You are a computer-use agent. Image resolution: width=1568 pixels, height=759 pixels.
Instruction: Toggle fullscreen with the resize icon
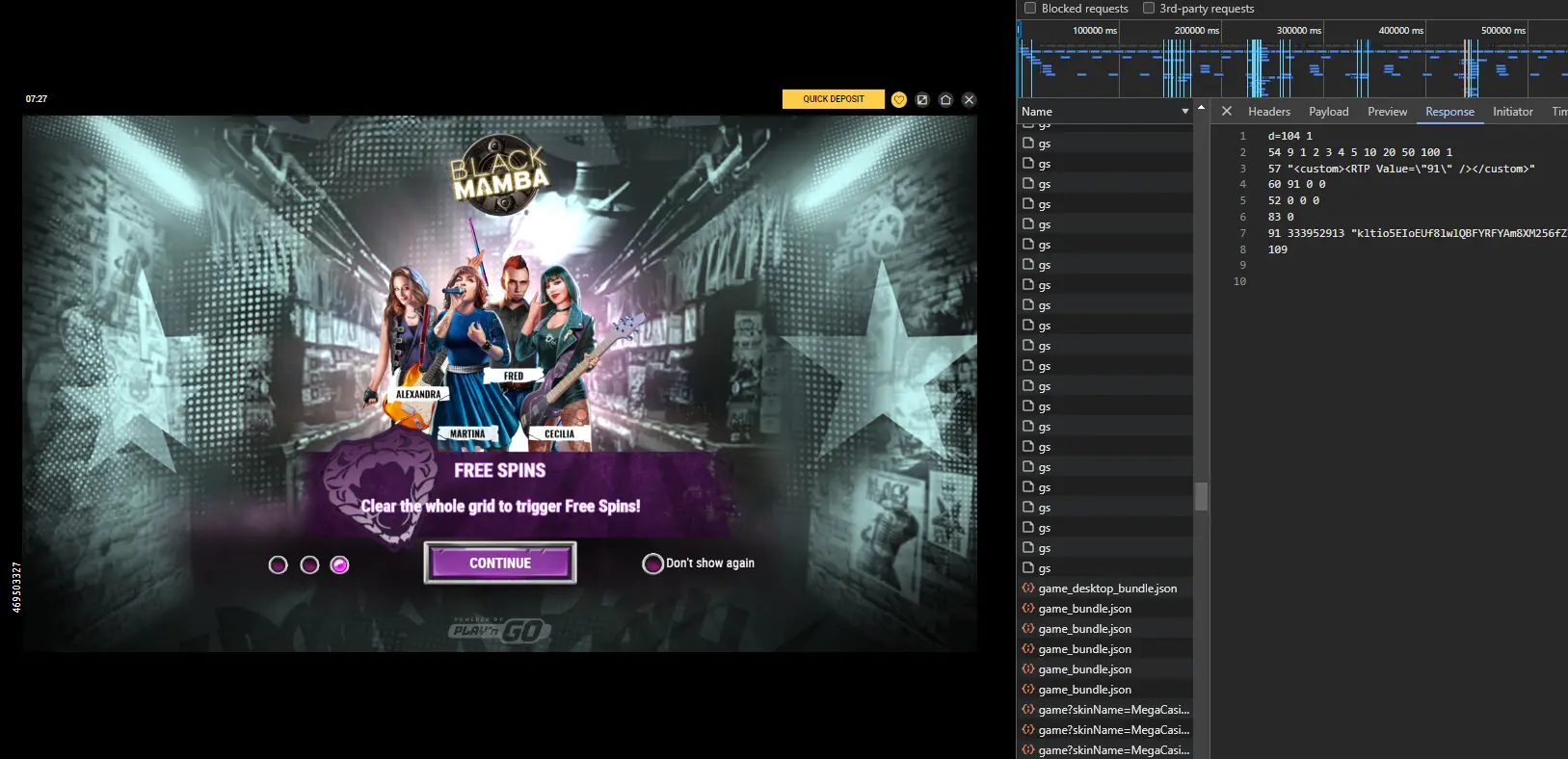tap(922, 99)
